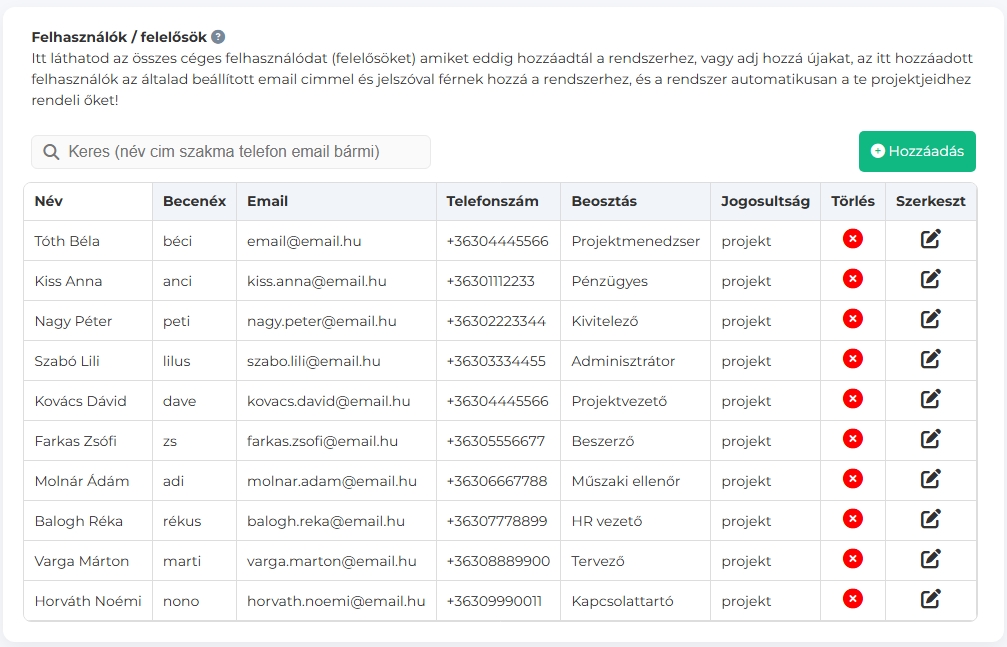Screen dimensions: 1007x647
Task: Click the delete icon for Molnár Ádám
Action: 852,479
